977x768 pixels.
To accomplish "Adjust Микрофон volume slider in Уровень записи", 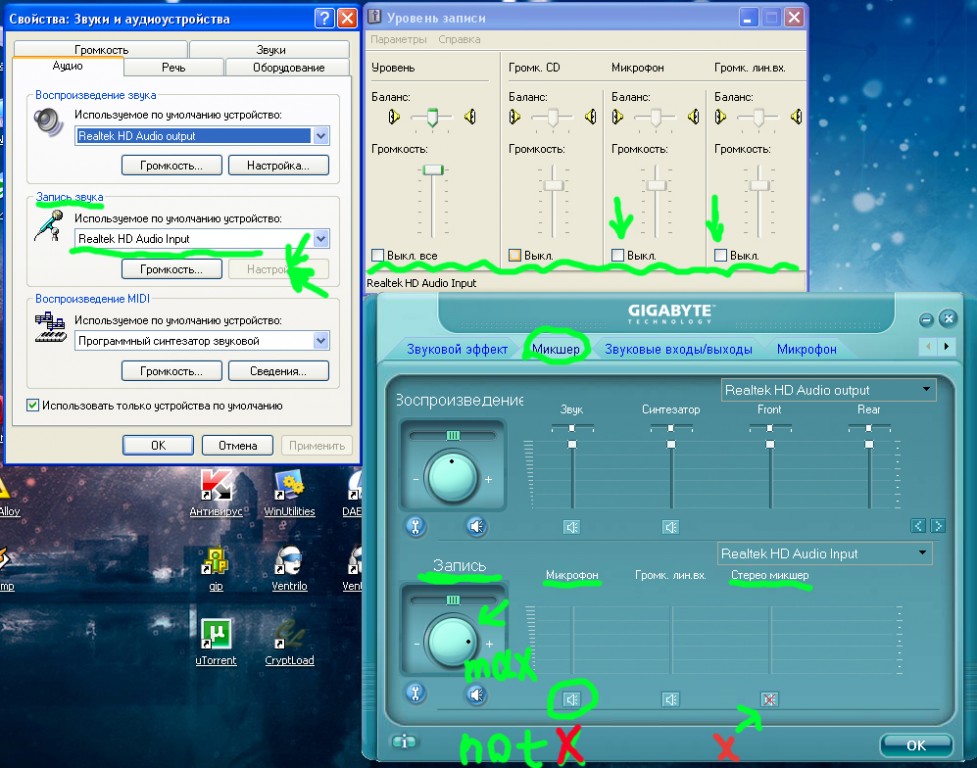I will tap(655, 185).
